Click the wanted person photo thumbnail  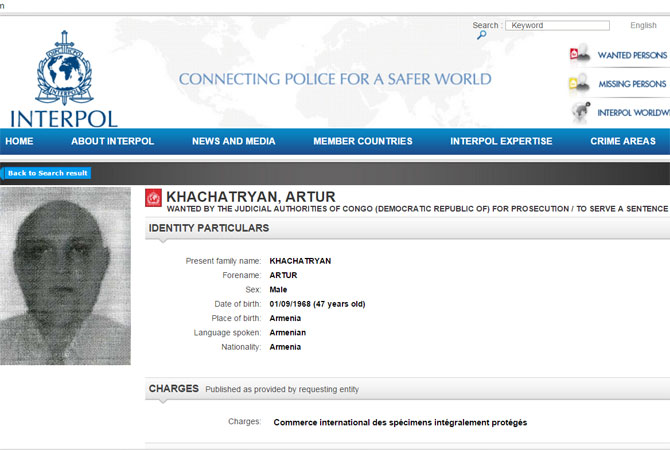pos(65,276)
